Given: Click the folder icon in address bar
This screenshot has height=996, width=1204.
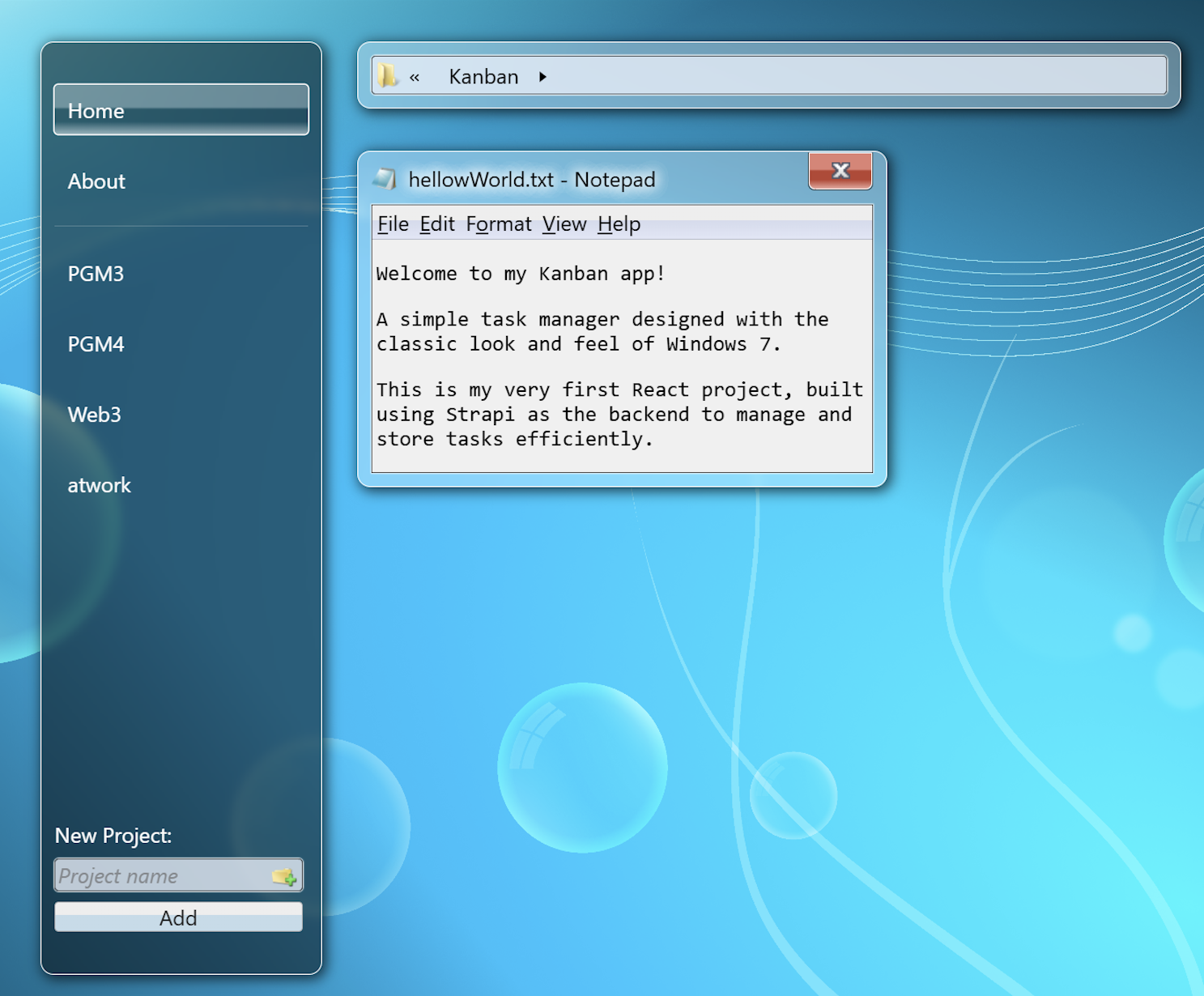Looking at the screenshot, I should pyautogui.click(x=387, y=76).
